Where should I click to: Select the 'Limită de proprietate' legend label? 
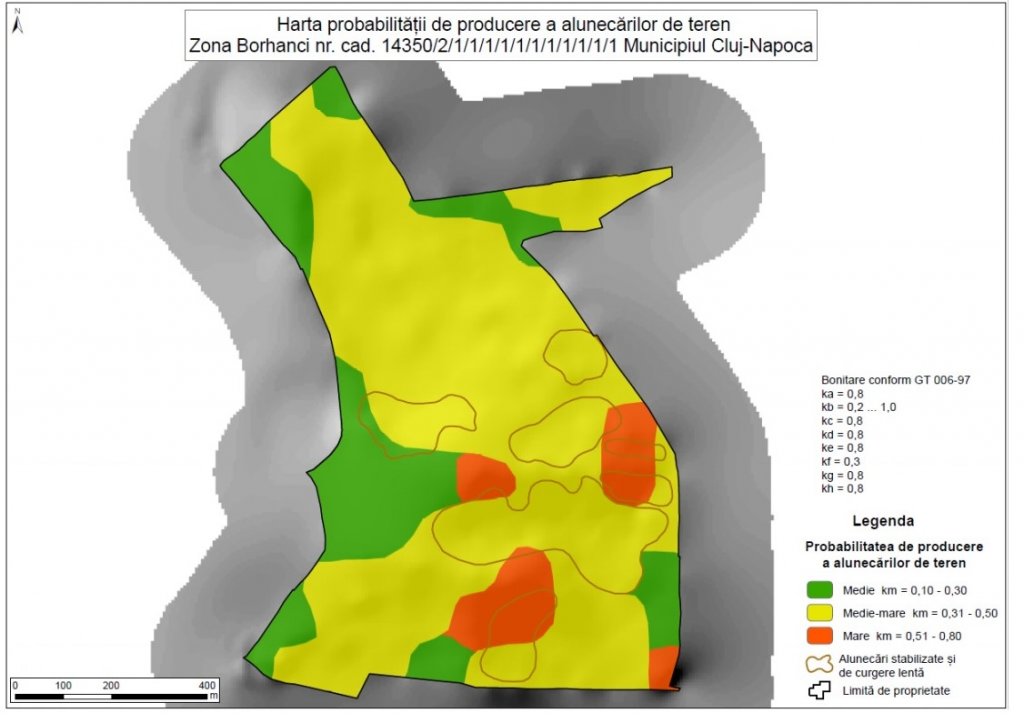tap(893, 690)
